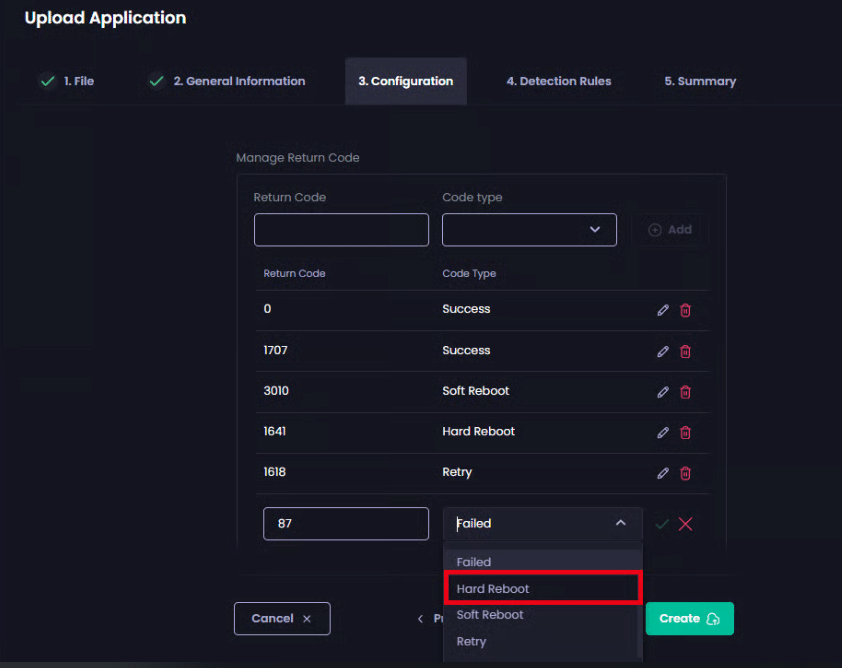842x668 pixels.
Task: Confirm edit with the green checkmark
Action: pyautogui.click(x=661, y=524)
